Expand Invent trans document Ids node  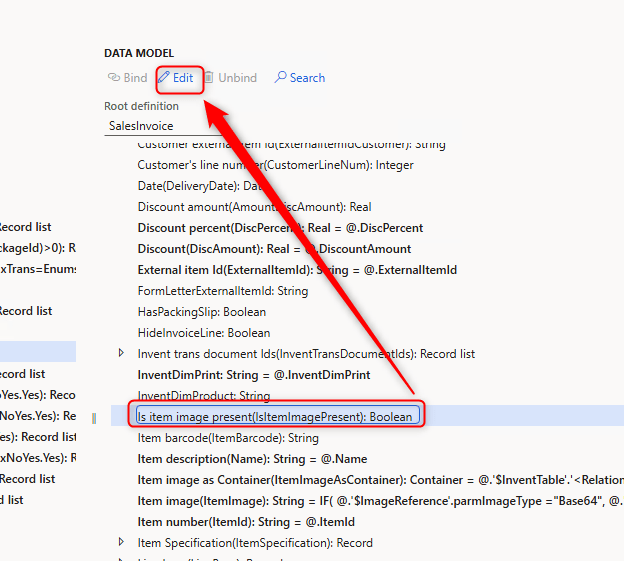[x=122, y=353]
